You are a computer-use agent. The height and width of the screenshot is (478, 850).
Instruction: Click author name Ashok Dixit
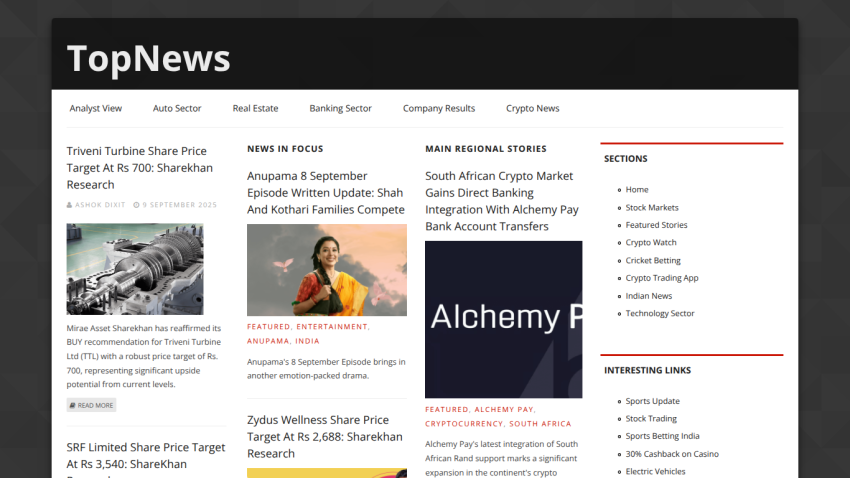point(100,205)
